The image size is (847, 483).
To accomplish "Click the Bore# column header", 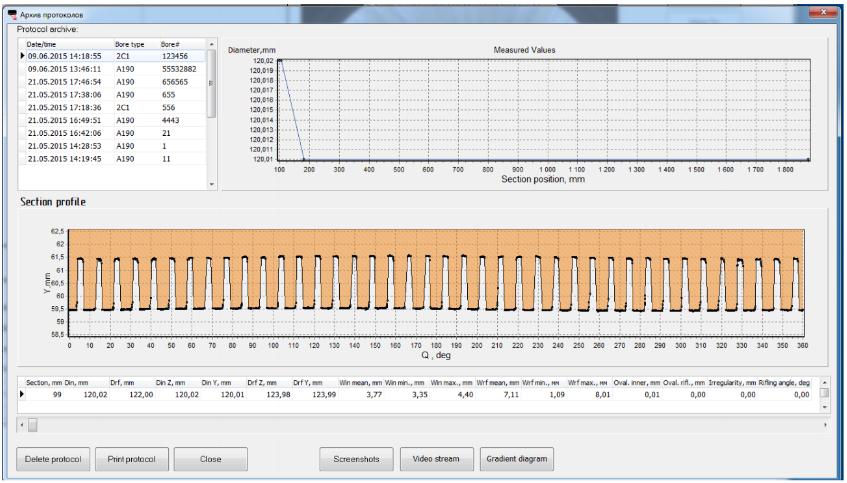I will pos(170,45).
